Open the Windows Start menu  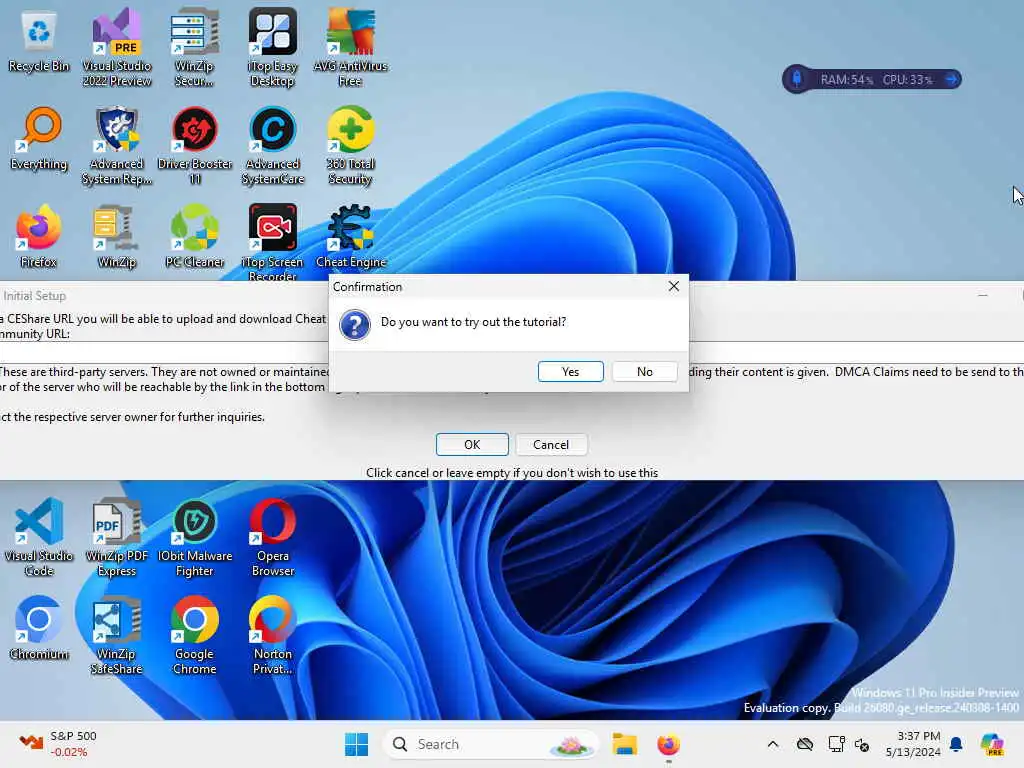(357, 744)
